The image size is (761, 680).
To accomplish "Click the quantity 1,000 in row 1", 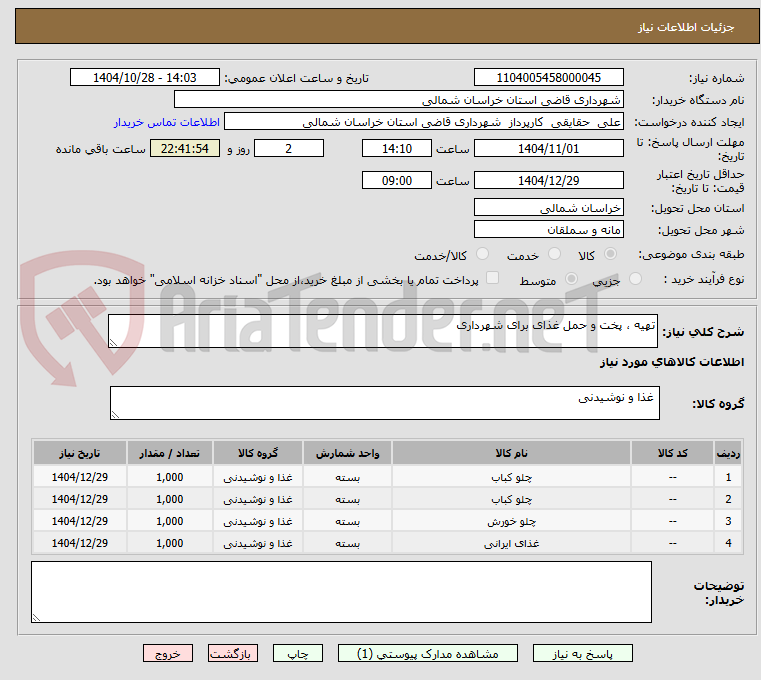I will tap(169, 478).
